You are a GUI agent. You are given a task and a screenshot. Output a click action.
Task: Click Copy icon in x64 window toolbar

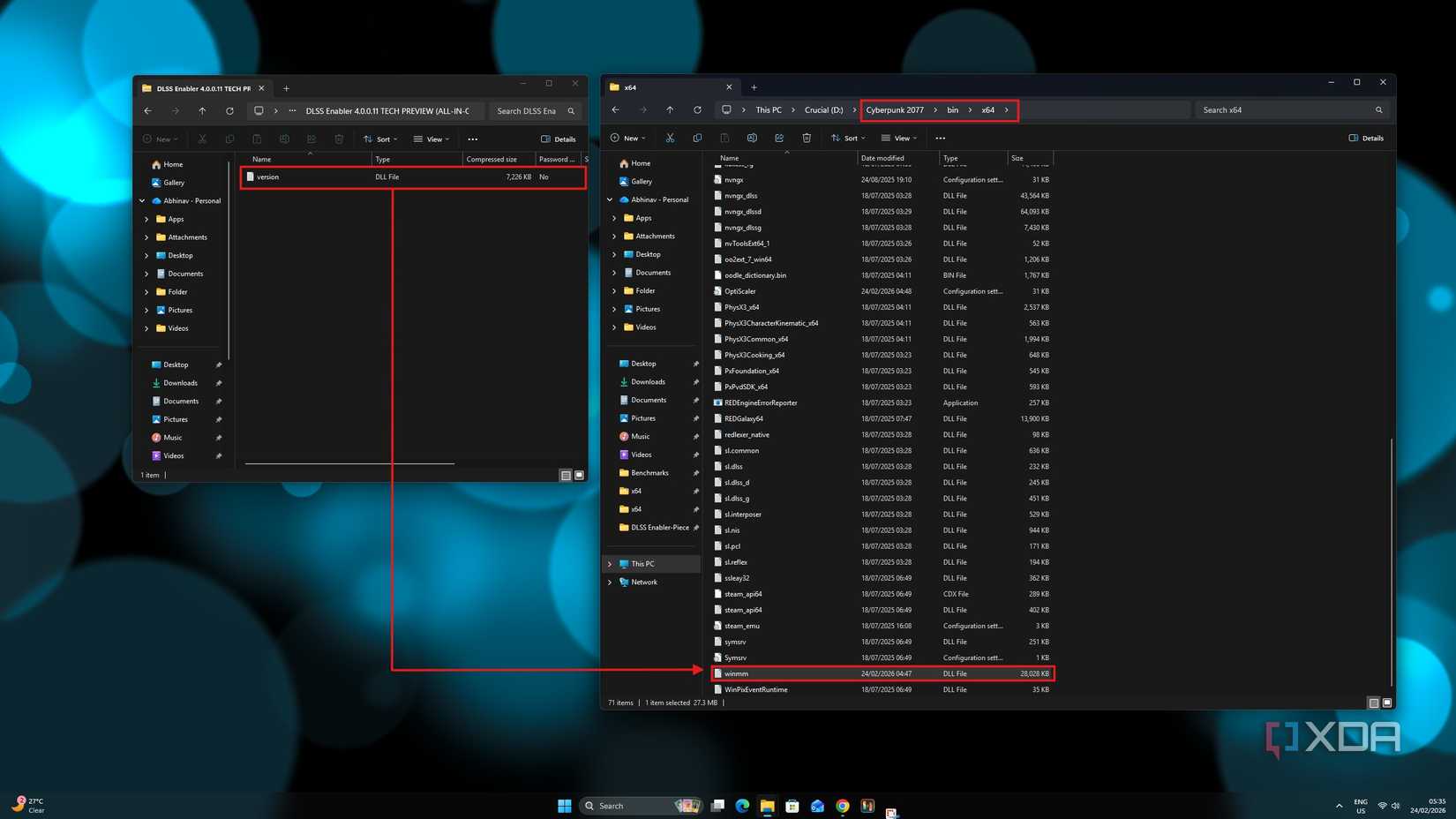(x=697, y=139)
